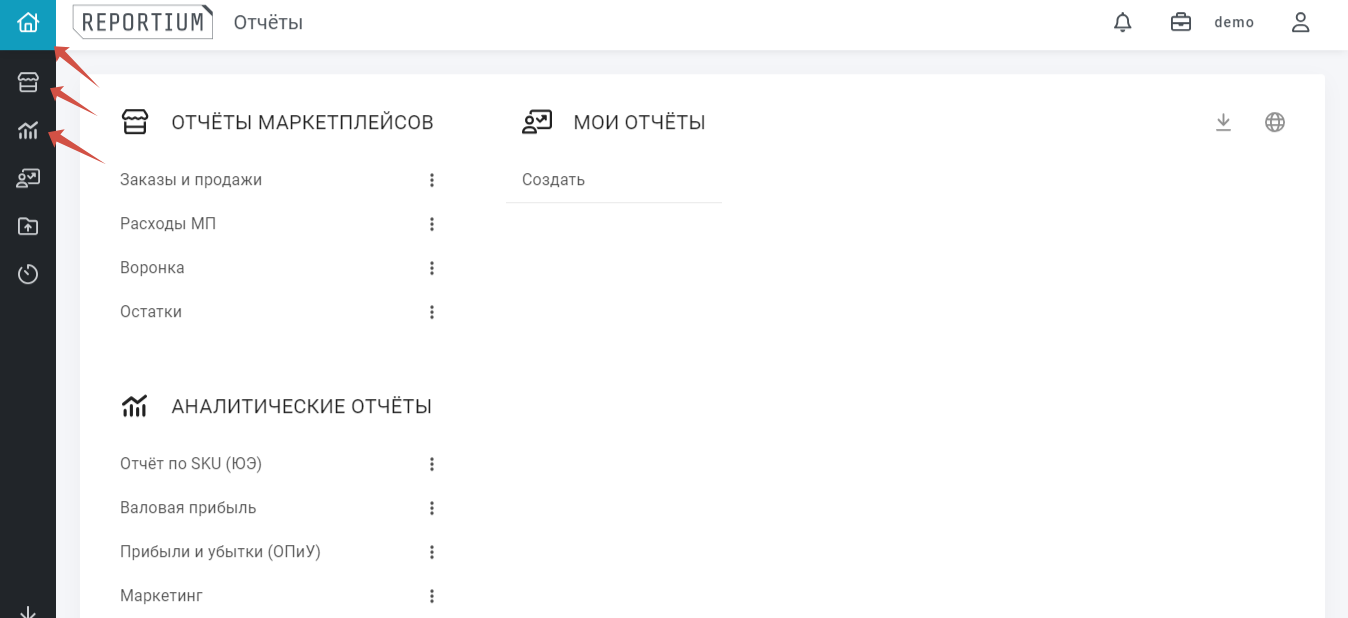Click Создать under Мои отчёты
1348x618 pixels.
553,180
